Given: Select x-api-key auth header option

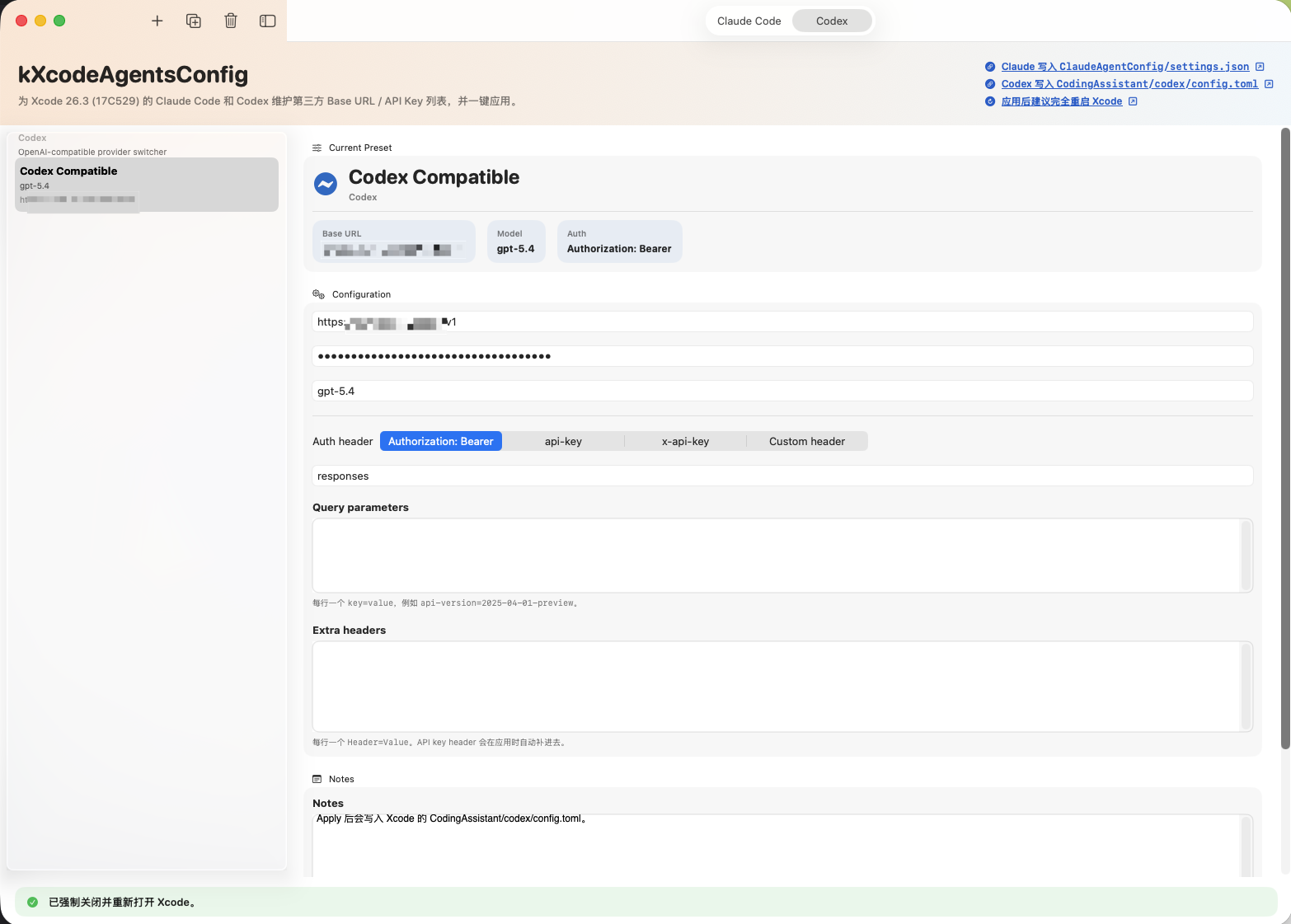Looking at the screenshot, I should [685, 441].
